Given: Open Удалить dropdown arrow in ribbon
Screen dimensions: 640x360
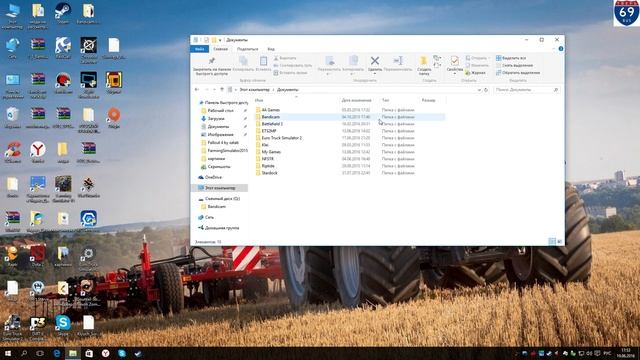Looking at the screenshot, I should point(375,74).
